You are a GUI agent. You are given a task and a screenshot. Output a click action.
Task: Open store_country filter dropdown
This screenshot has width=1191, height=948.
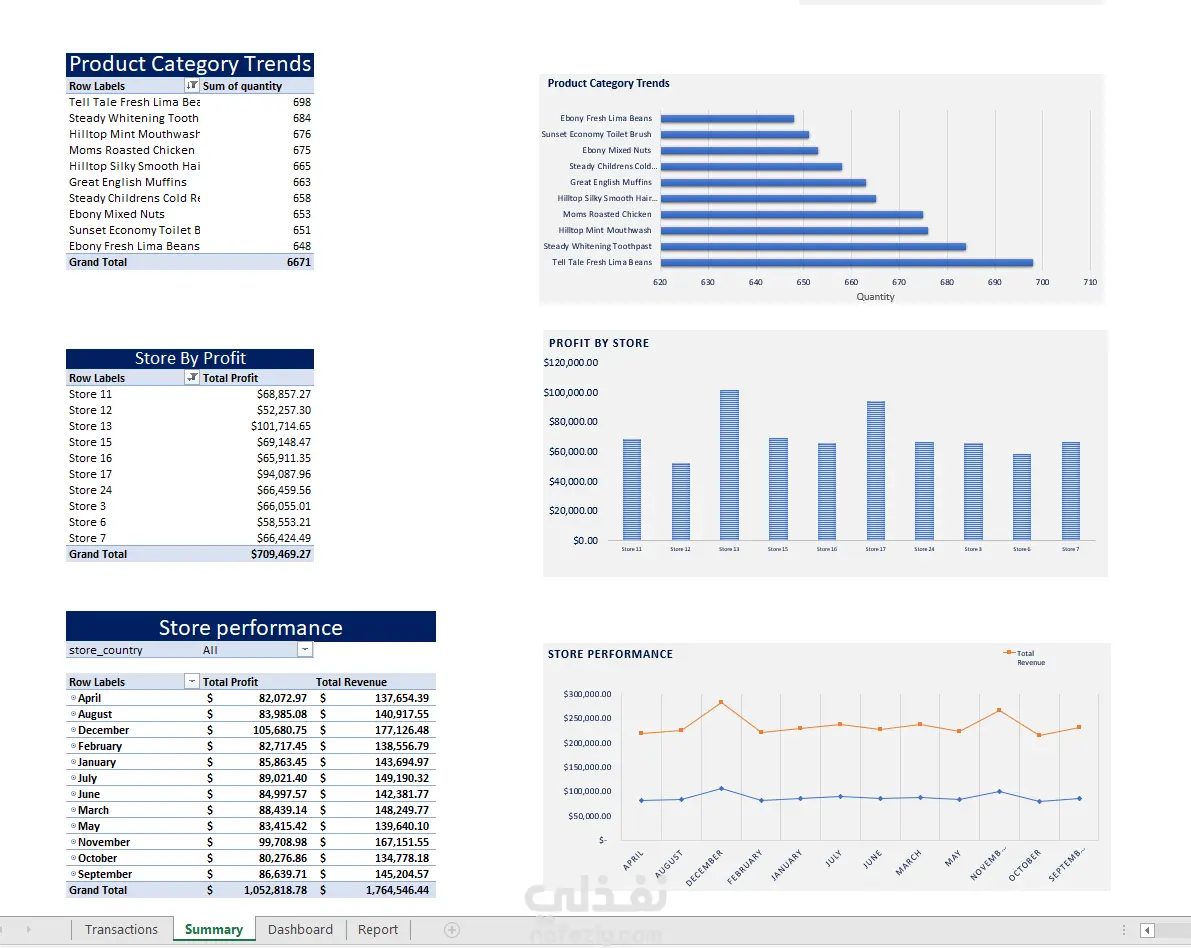[305, 649]
